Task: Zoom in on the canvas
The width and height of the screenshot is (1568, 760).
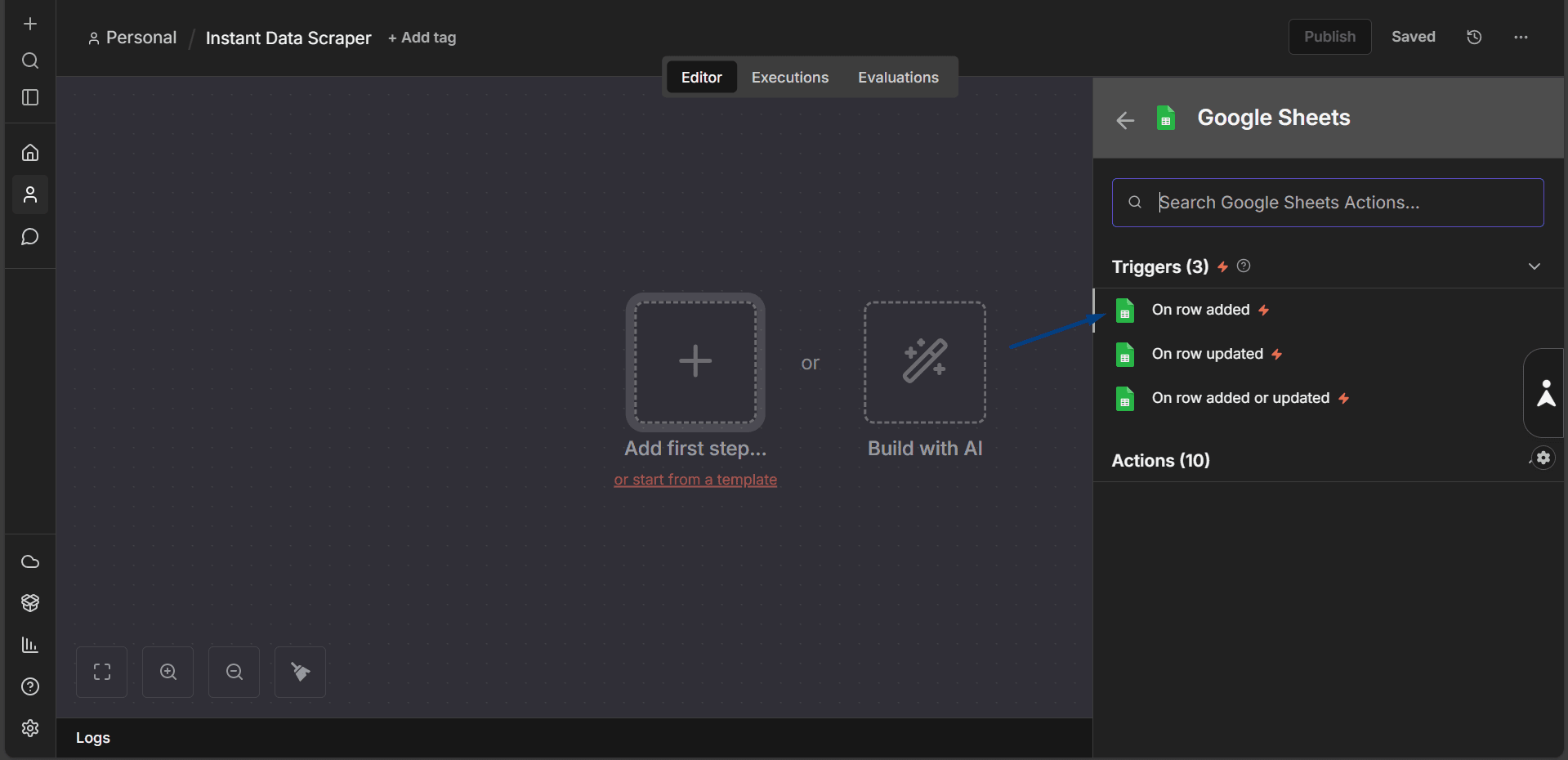Action: [x=168, y=672]
